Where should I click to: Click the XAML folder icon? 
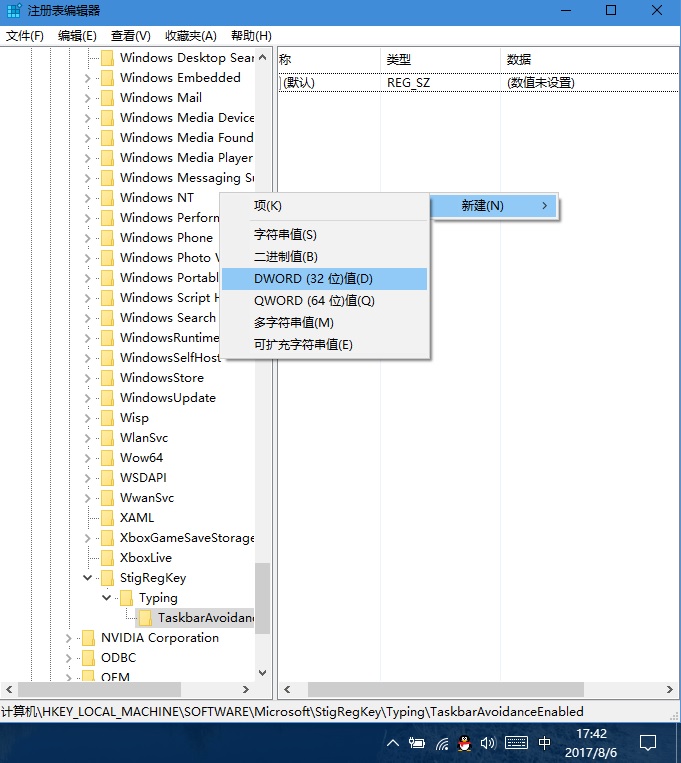point(107,517)
